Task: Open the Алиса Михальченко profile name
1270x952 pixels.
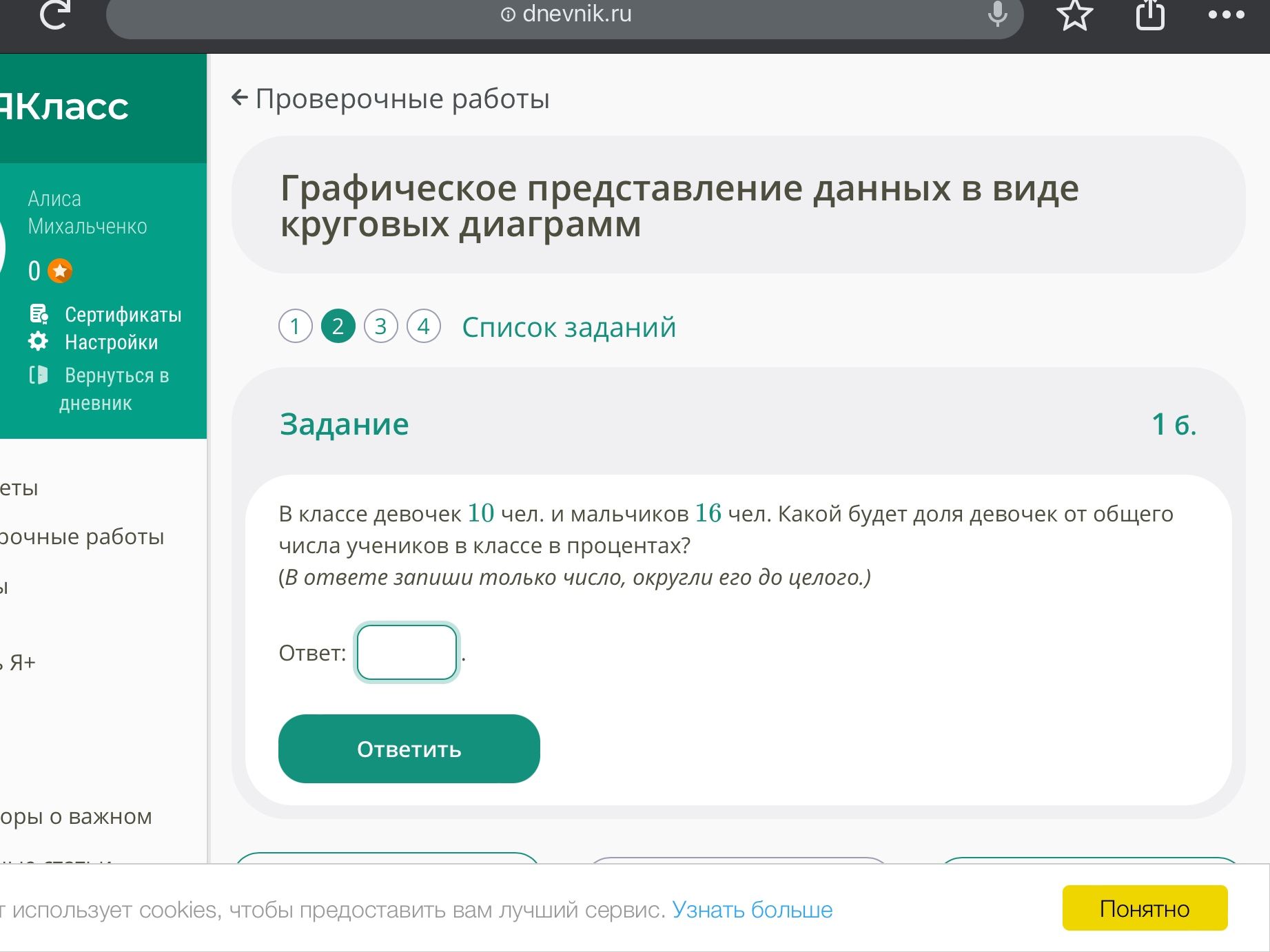Action: pos(88,212)
